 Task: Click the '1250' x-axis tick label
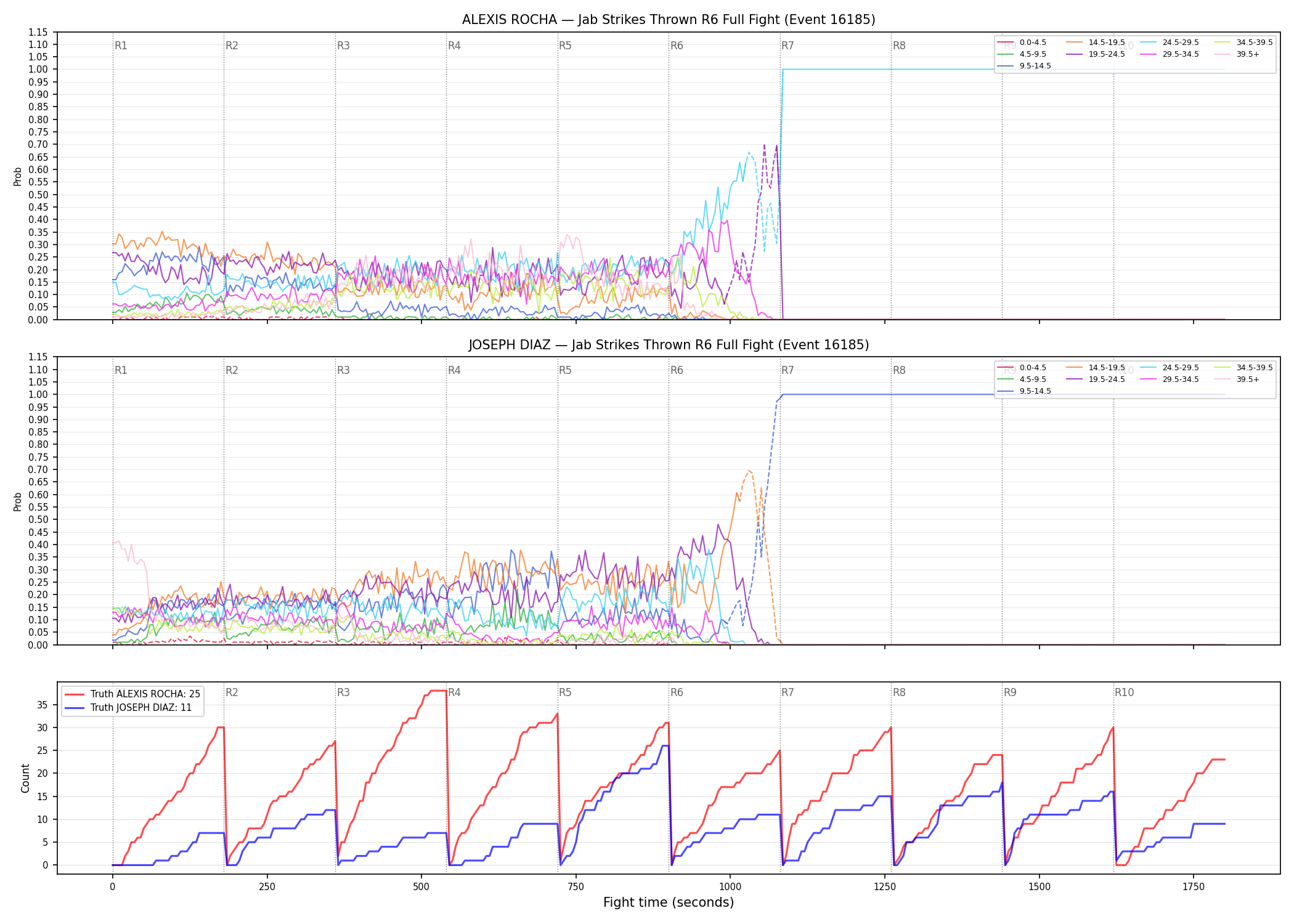click(x=885, y=887)
